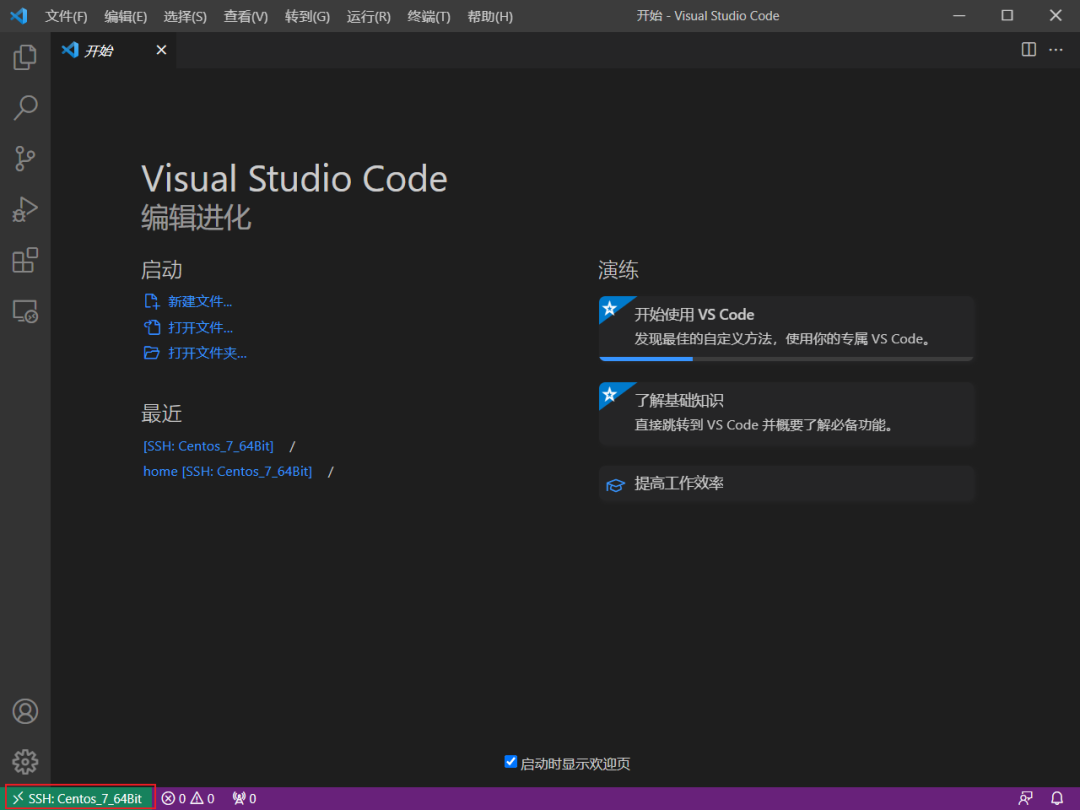
Task: Open the editor More Actions ellipsis
Action: pos(1056,50)
